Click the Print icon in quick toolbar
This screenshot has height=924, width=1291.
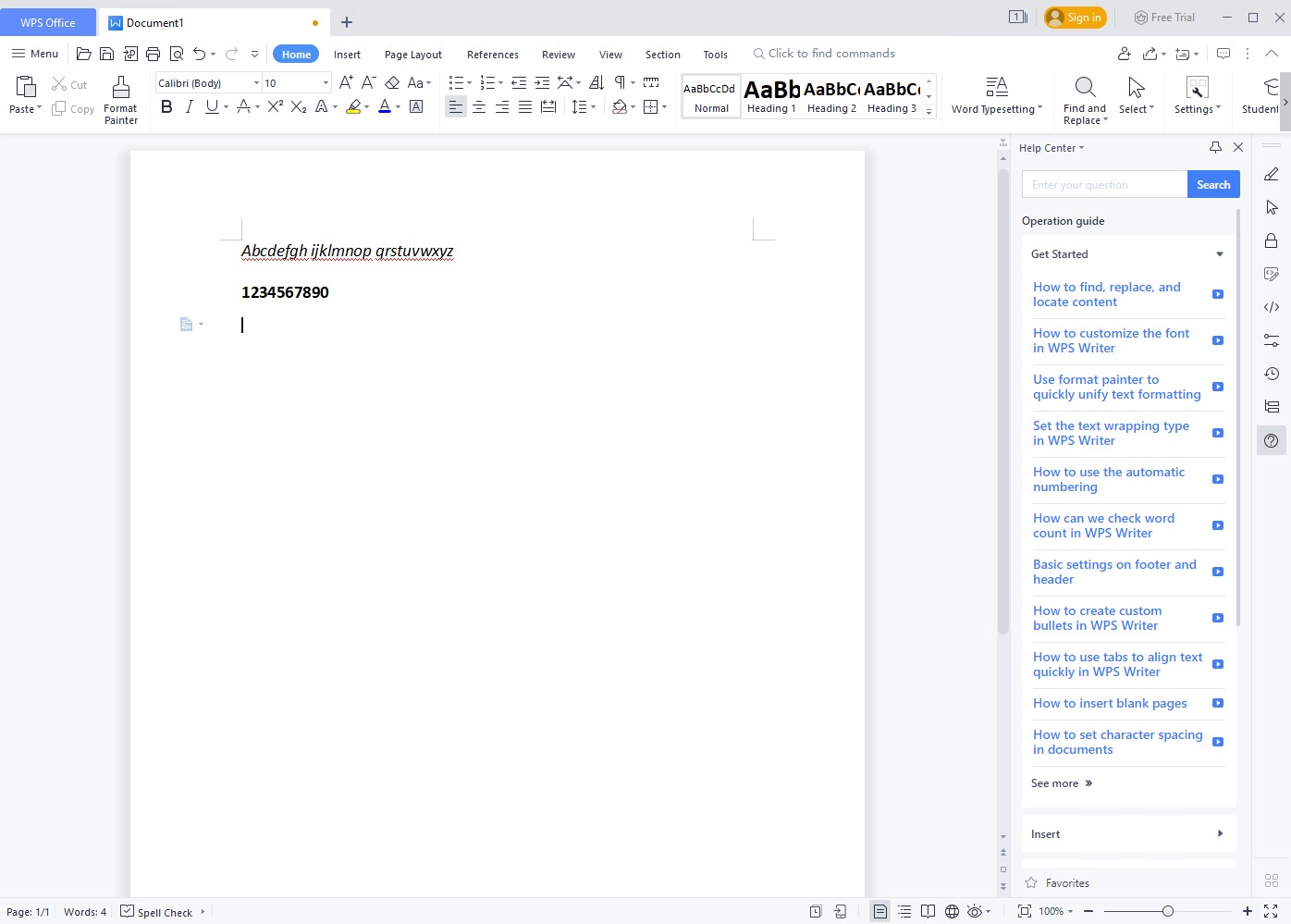[154, 55]
